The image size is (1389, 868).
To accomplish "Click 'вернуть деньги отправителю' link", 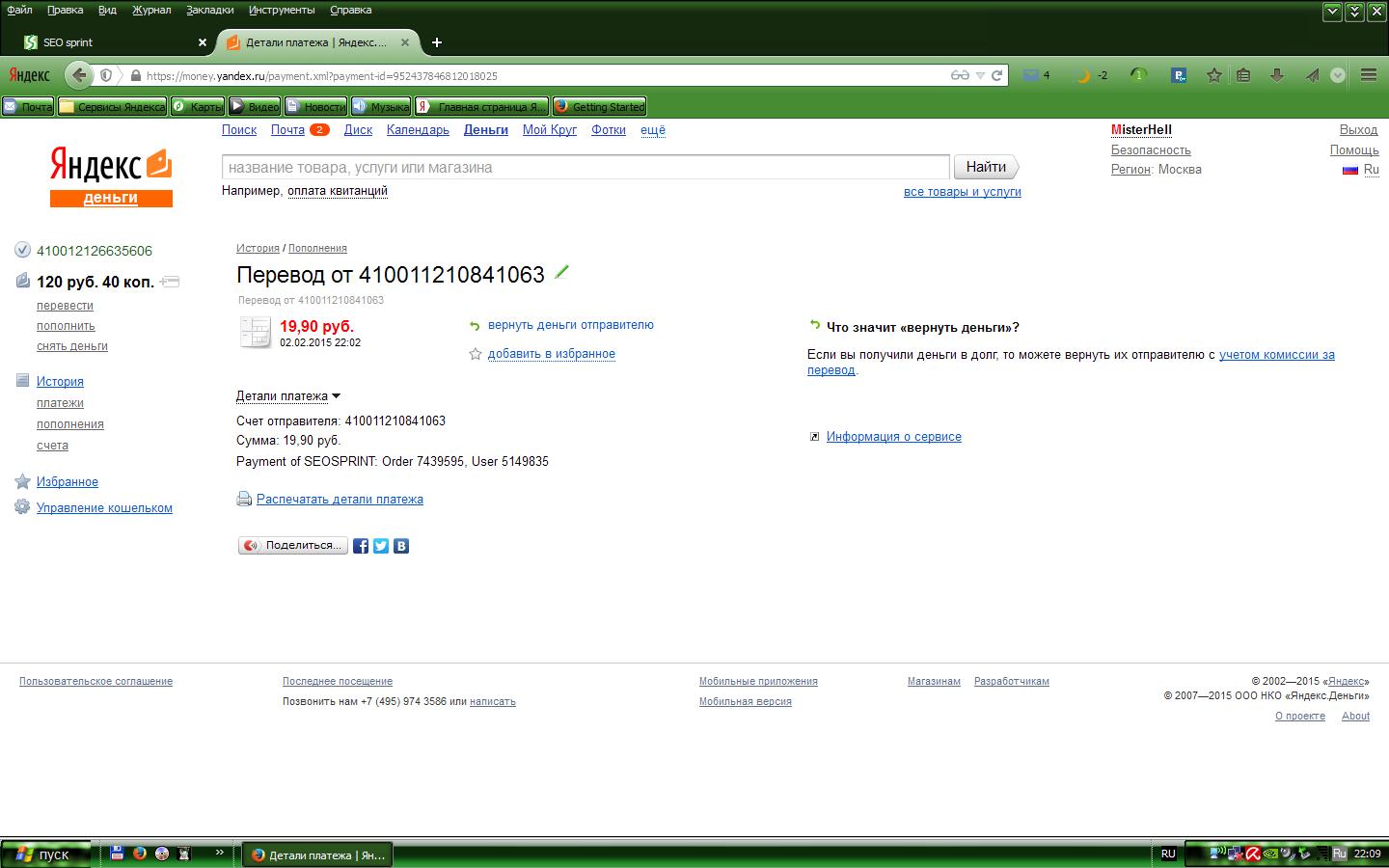I will [x=571, y=325].
